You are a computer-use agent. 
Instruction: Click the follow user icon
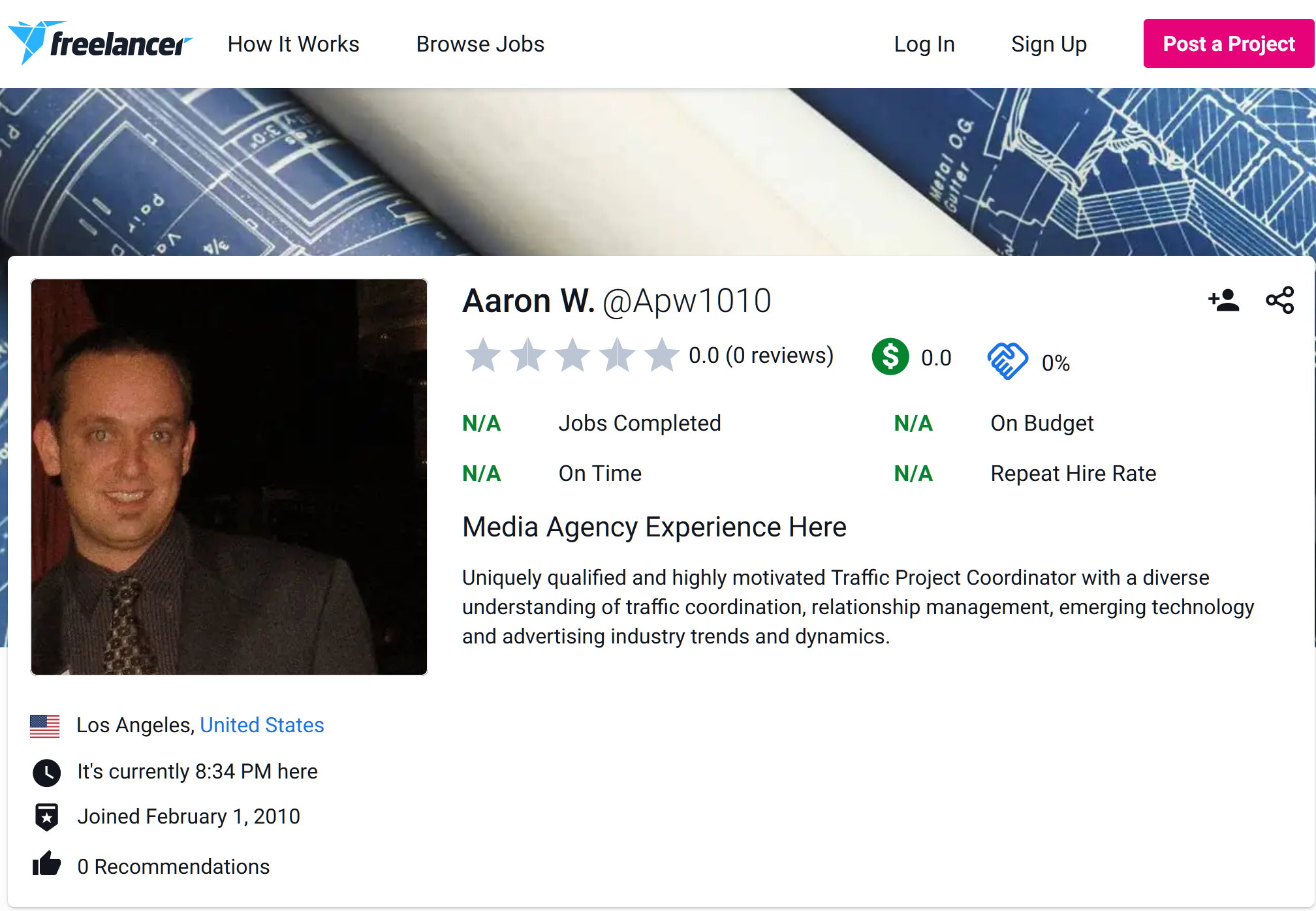click(x=1223, y=300)
